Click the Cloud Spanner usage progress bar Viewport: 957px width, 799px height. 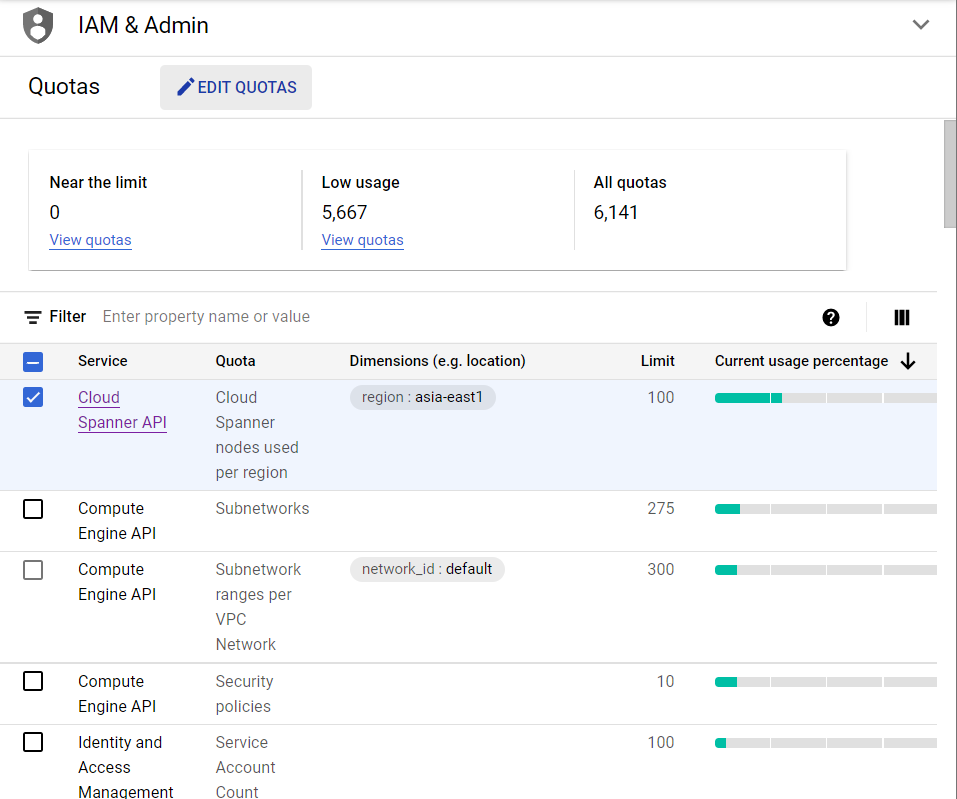pyautogui.click(x=824, y=398)
